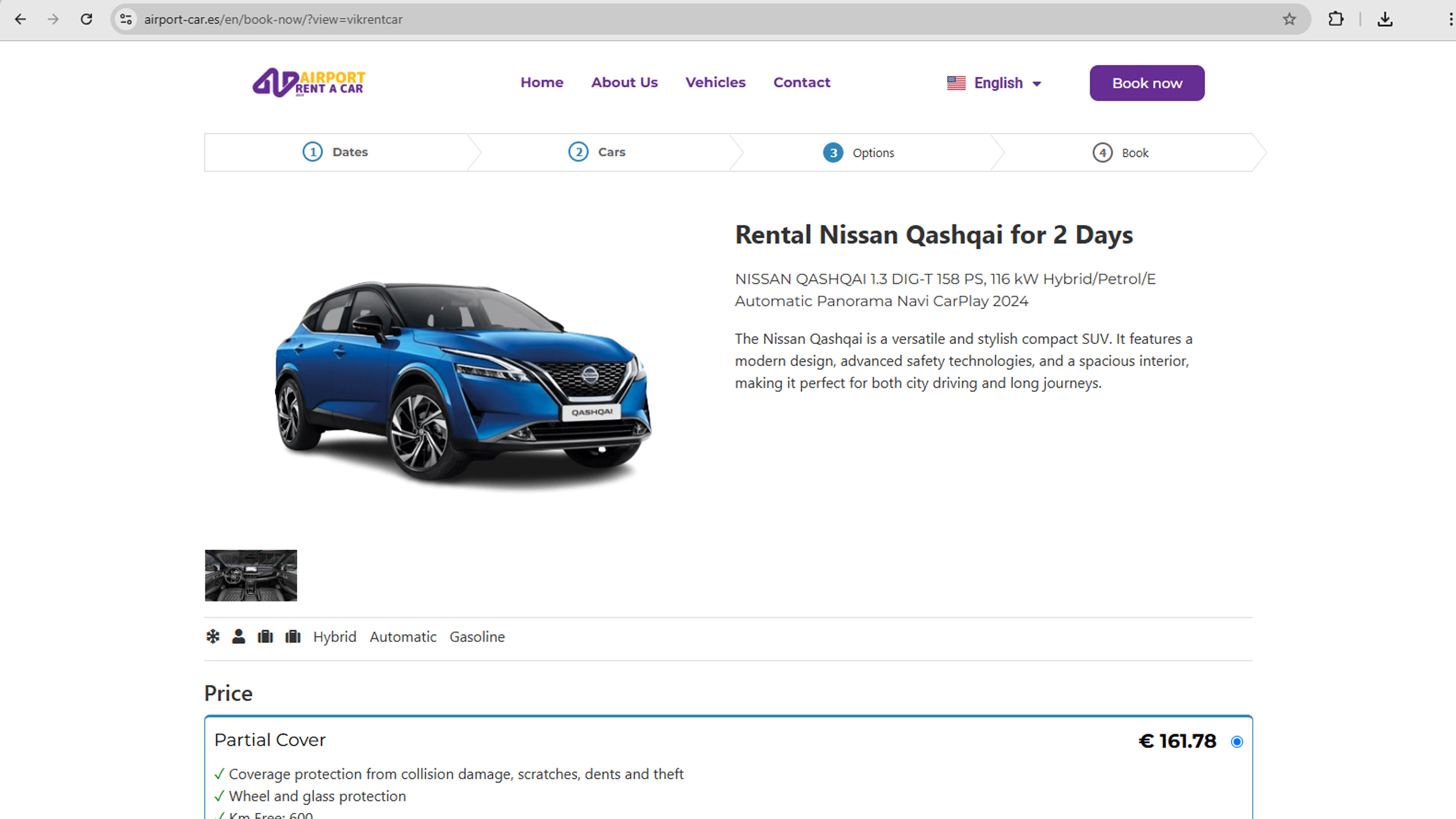The height and width of the screenshot is (819, 1456).
Task: Click the address bar URL field
Action: click(710, 19)
